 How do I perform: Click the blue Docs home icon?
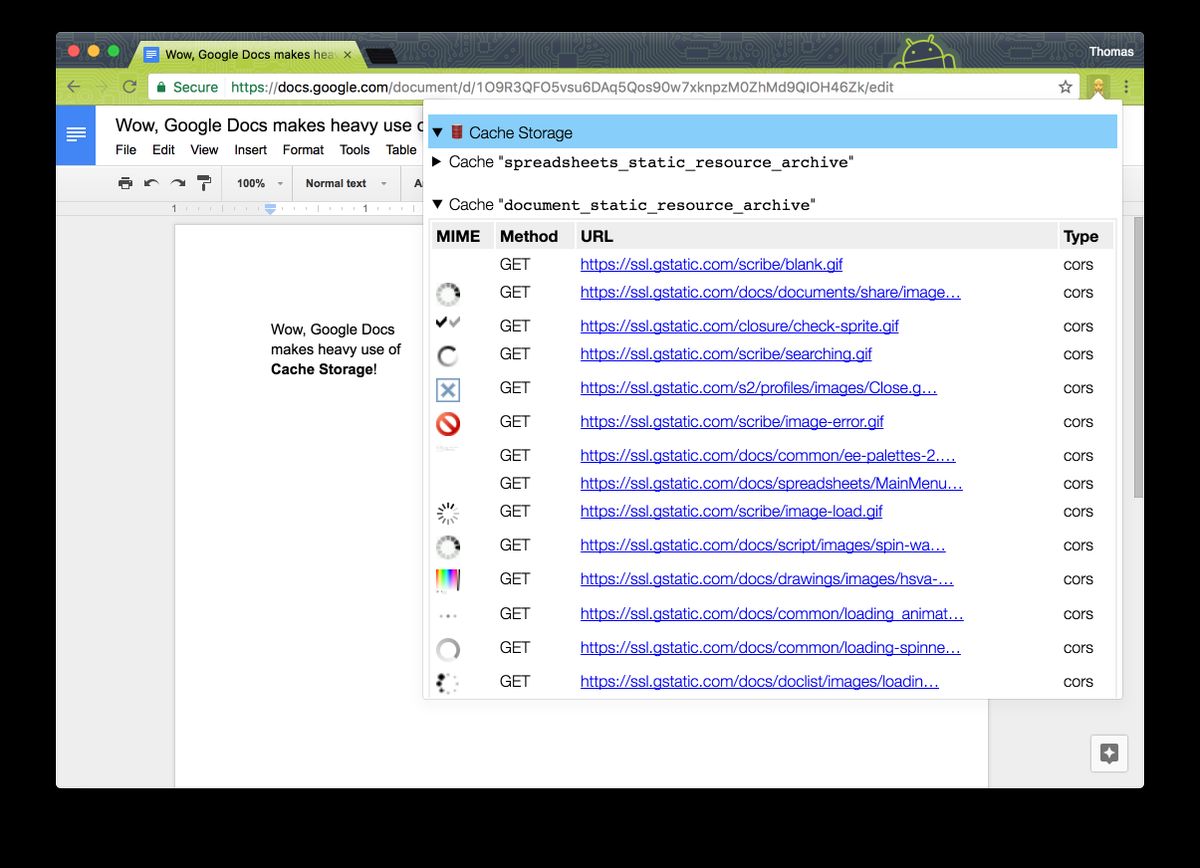[x=76, y=135]
